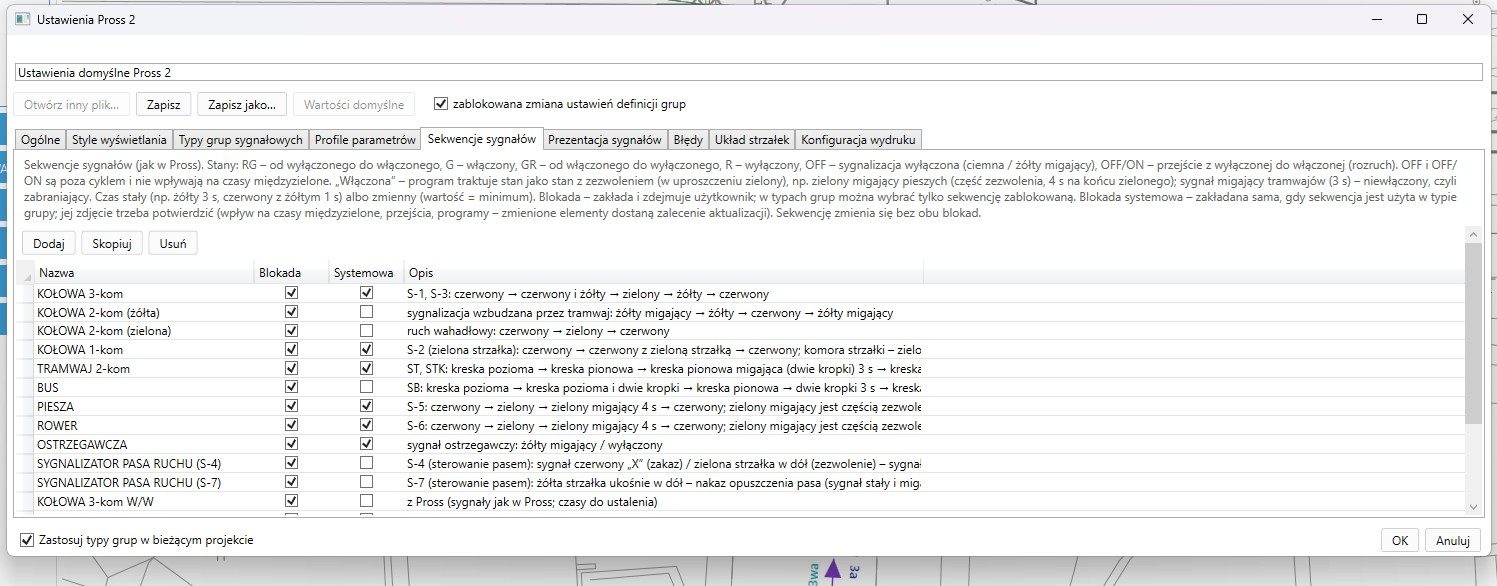This screenshot has width=1497, height=586.
Task: Add a new sequence with Dodaj
Action: [49, 243]
